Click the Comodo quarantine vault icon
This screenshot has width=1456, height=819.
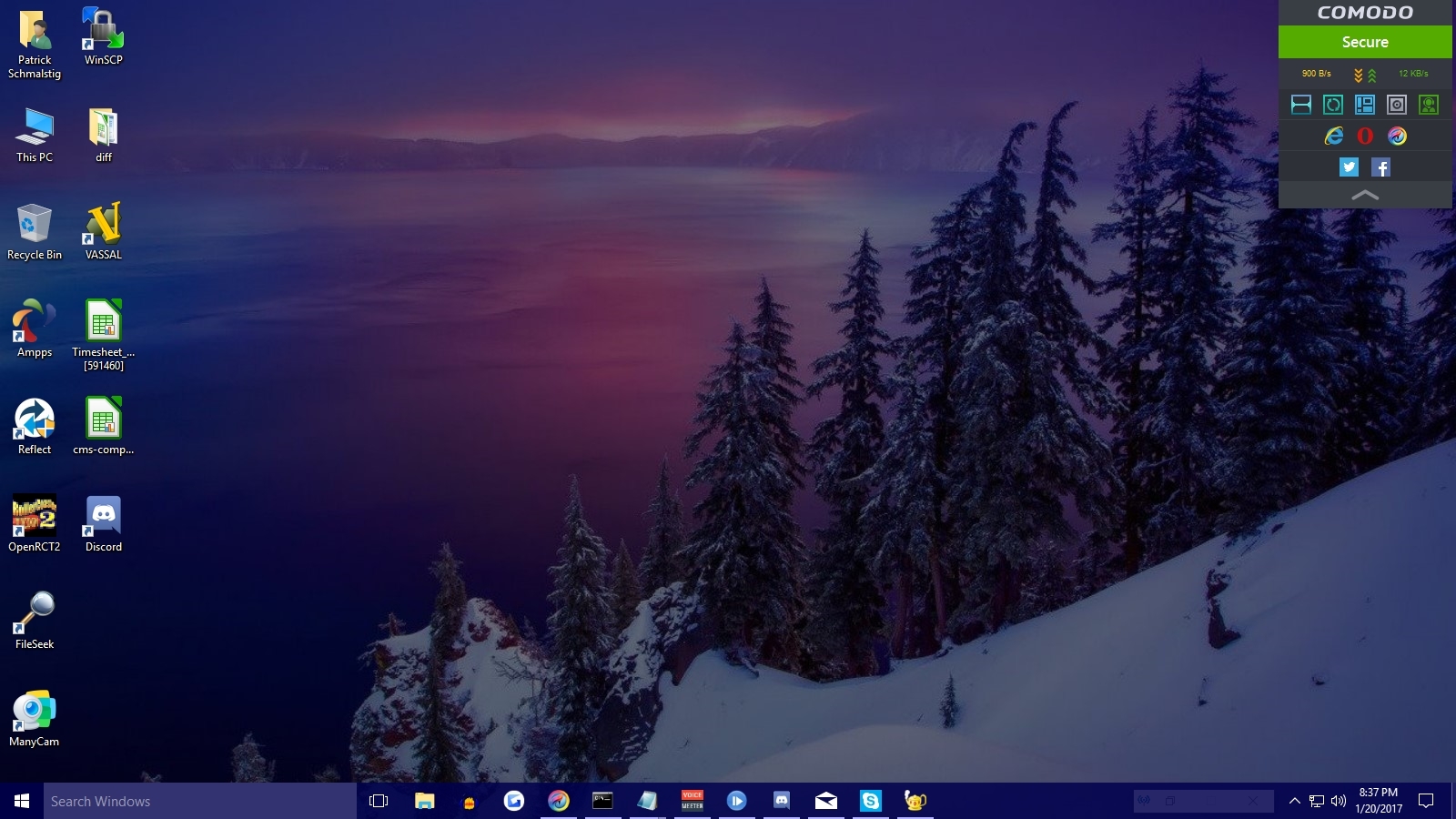1397,105
